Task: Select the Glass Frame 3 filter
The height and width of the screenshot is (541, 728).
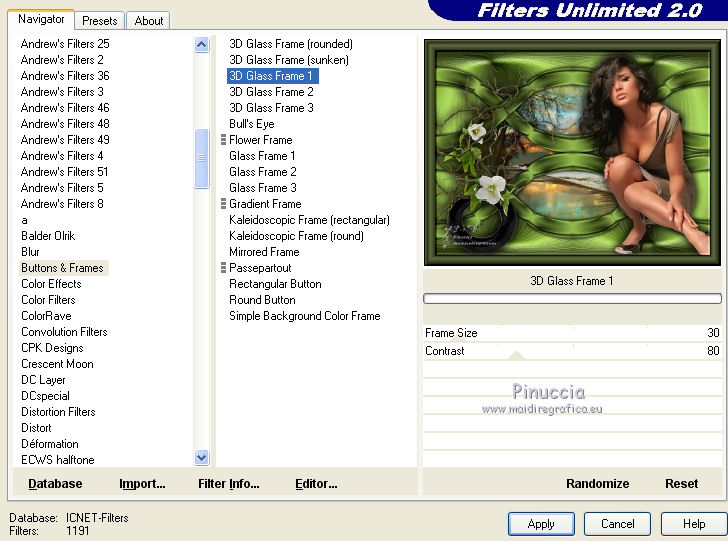Action: click(262, 188)
